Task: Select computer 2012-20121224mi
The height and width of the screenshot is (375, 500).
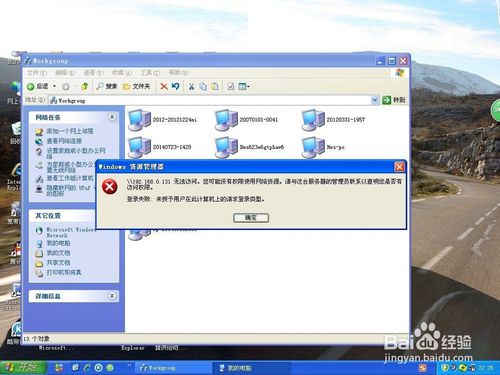Action: [x=163, y=119]
